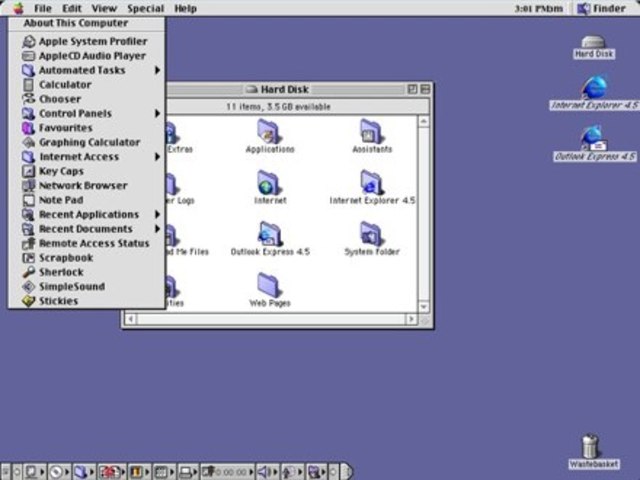Collapse the control strip with its end tab
The image size is (640, 480).
pyautogui.click(x=346, y=472)
